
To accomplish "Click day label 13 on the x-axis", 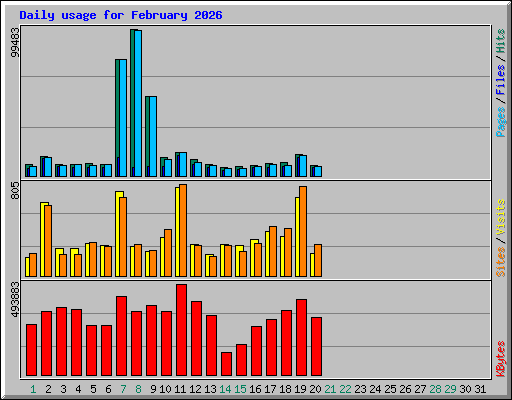I will point(210,389).
